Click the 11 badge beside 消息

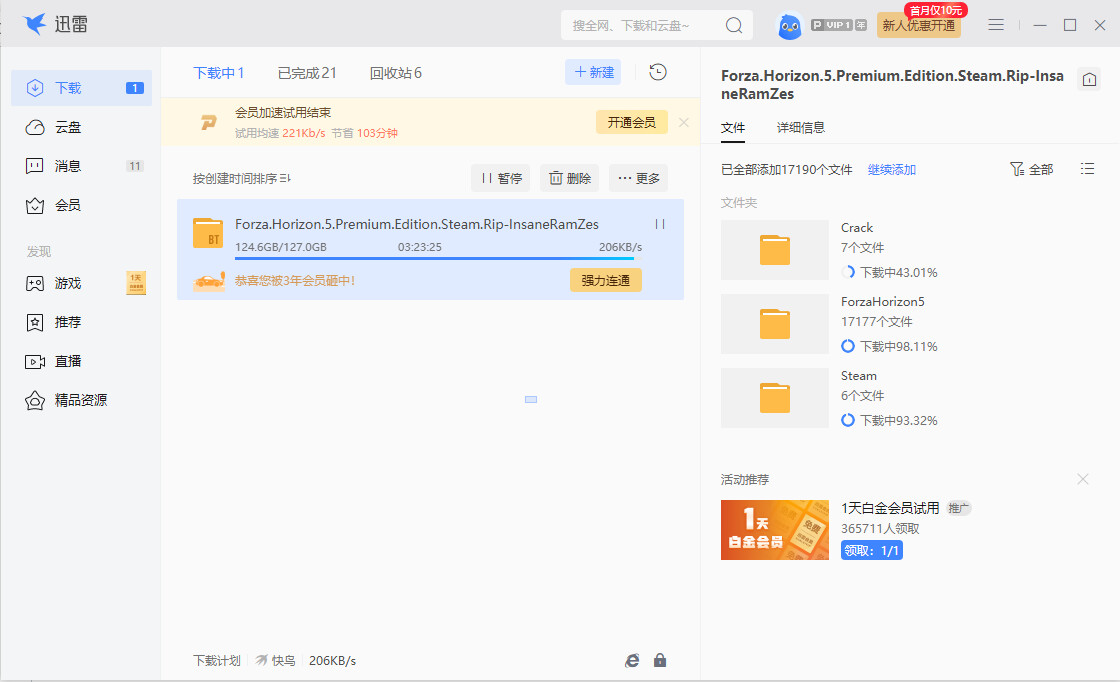point(135,166)
